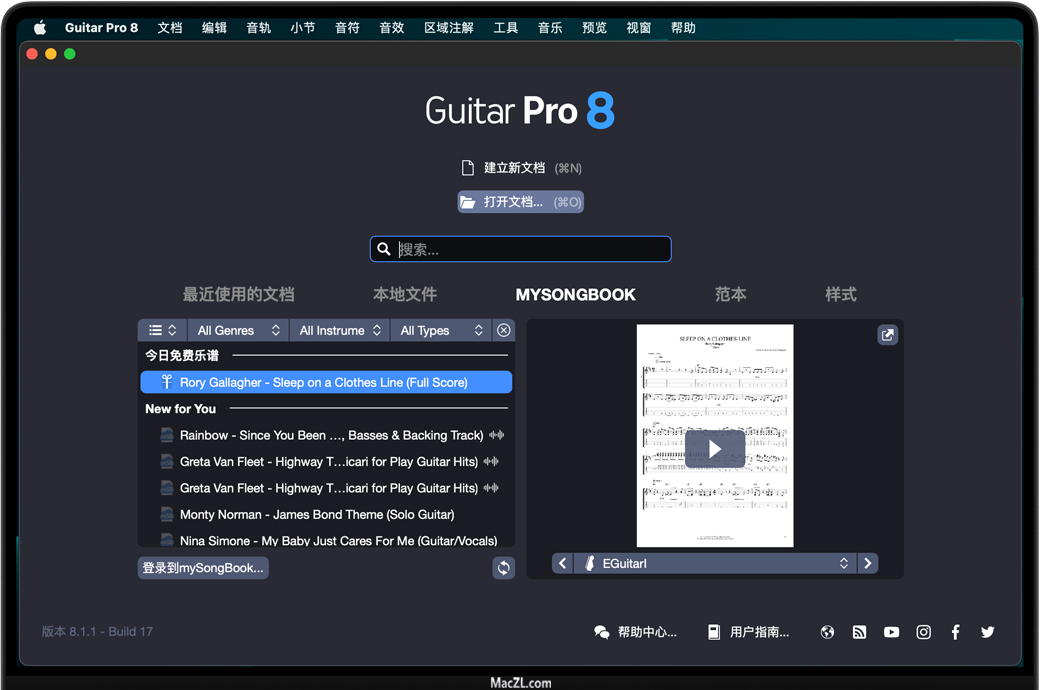This screenshot has height=690, width=1040.
Task: Open the Instagram icon link
Action: point(923,632)
